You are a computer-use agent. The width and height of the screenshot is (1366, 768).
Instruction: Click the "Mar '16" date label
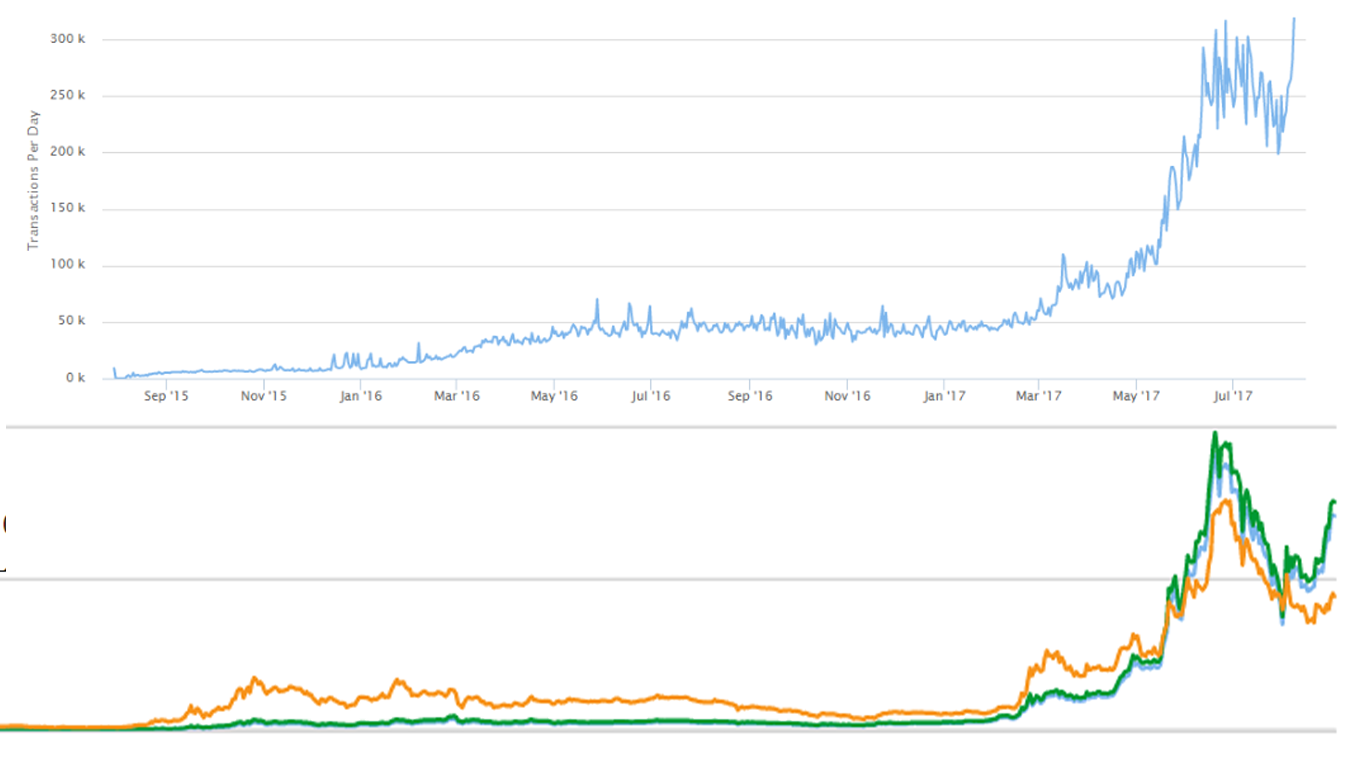tap(457, 397)
